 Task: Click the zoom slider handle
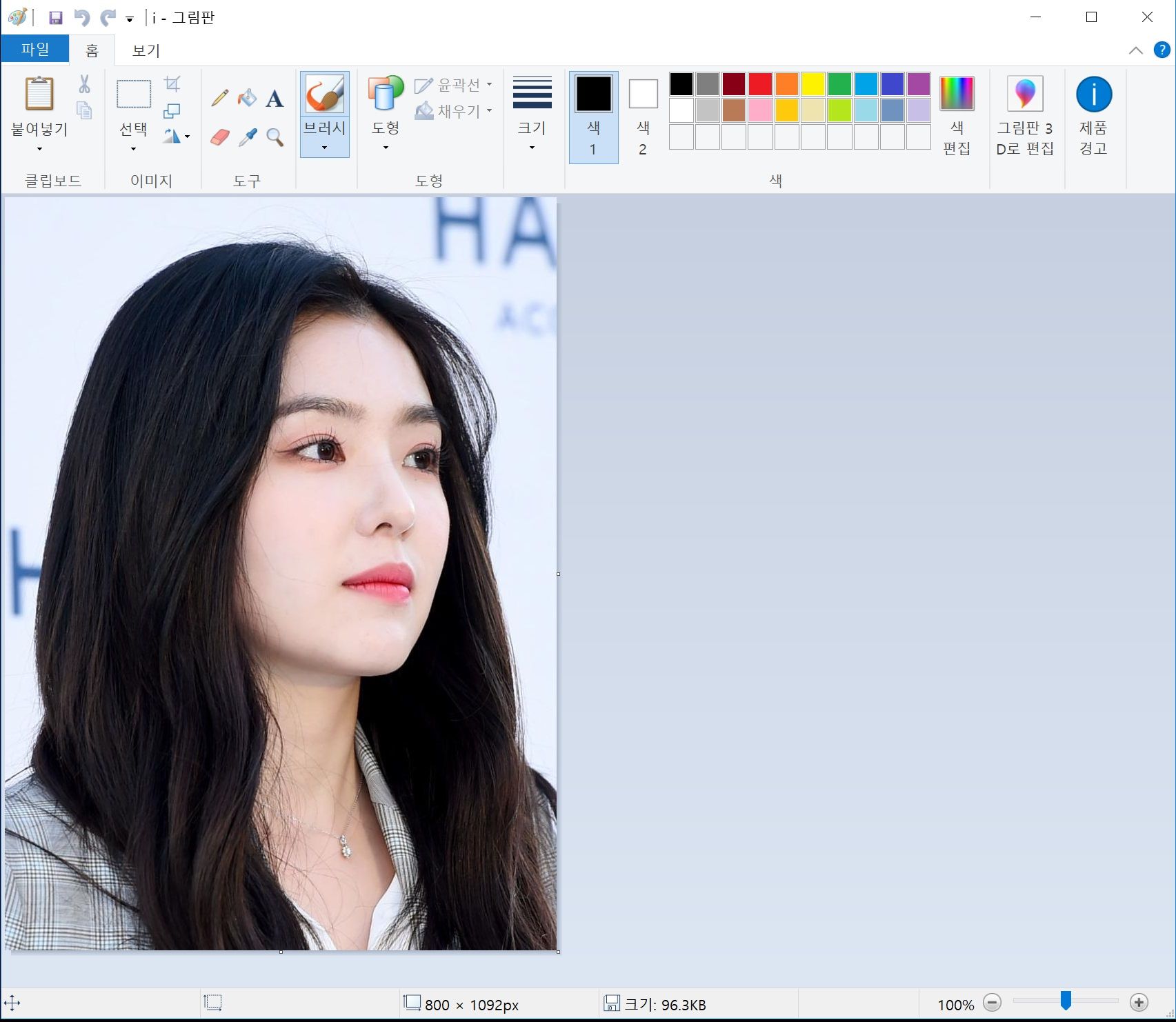point(1066,1001)
